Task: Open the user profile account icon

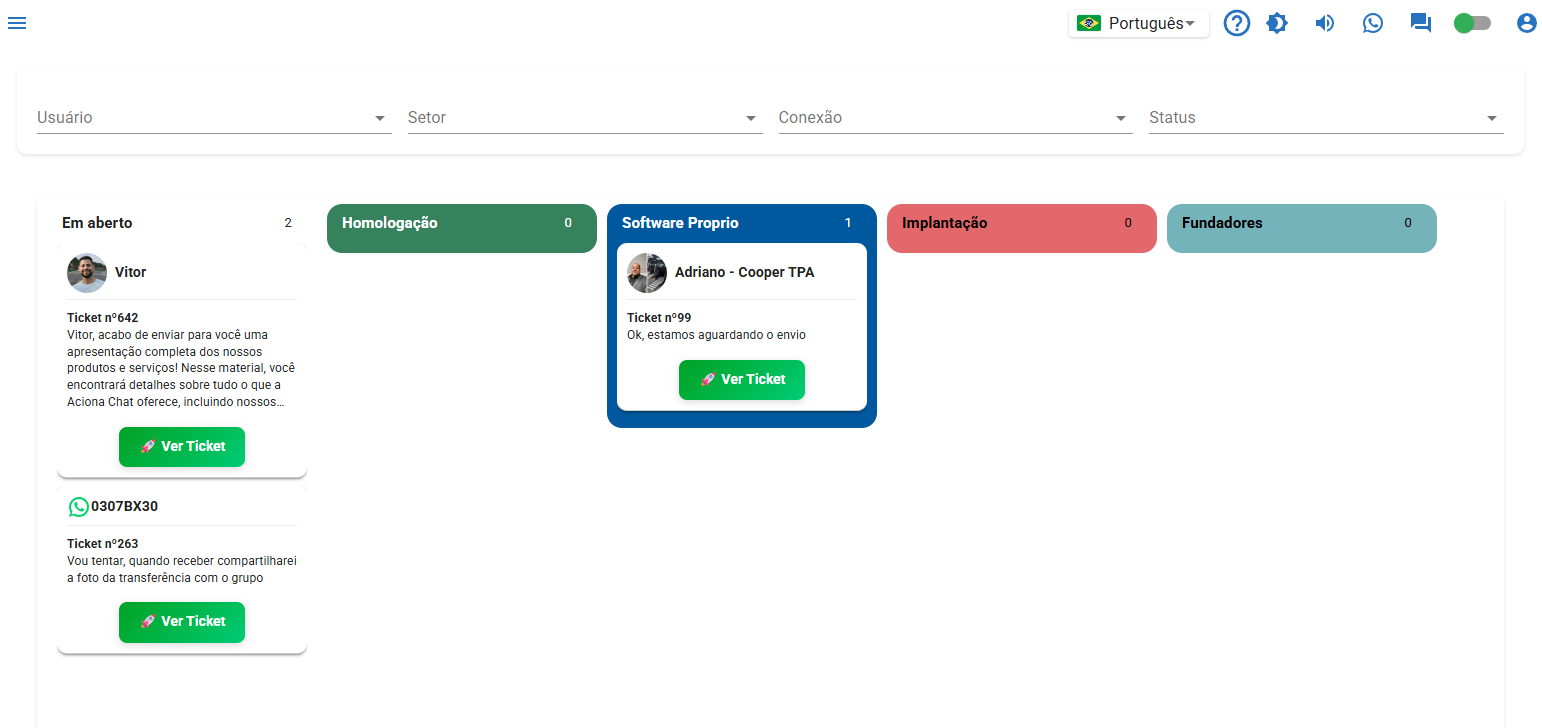Action: (1526, 23)
